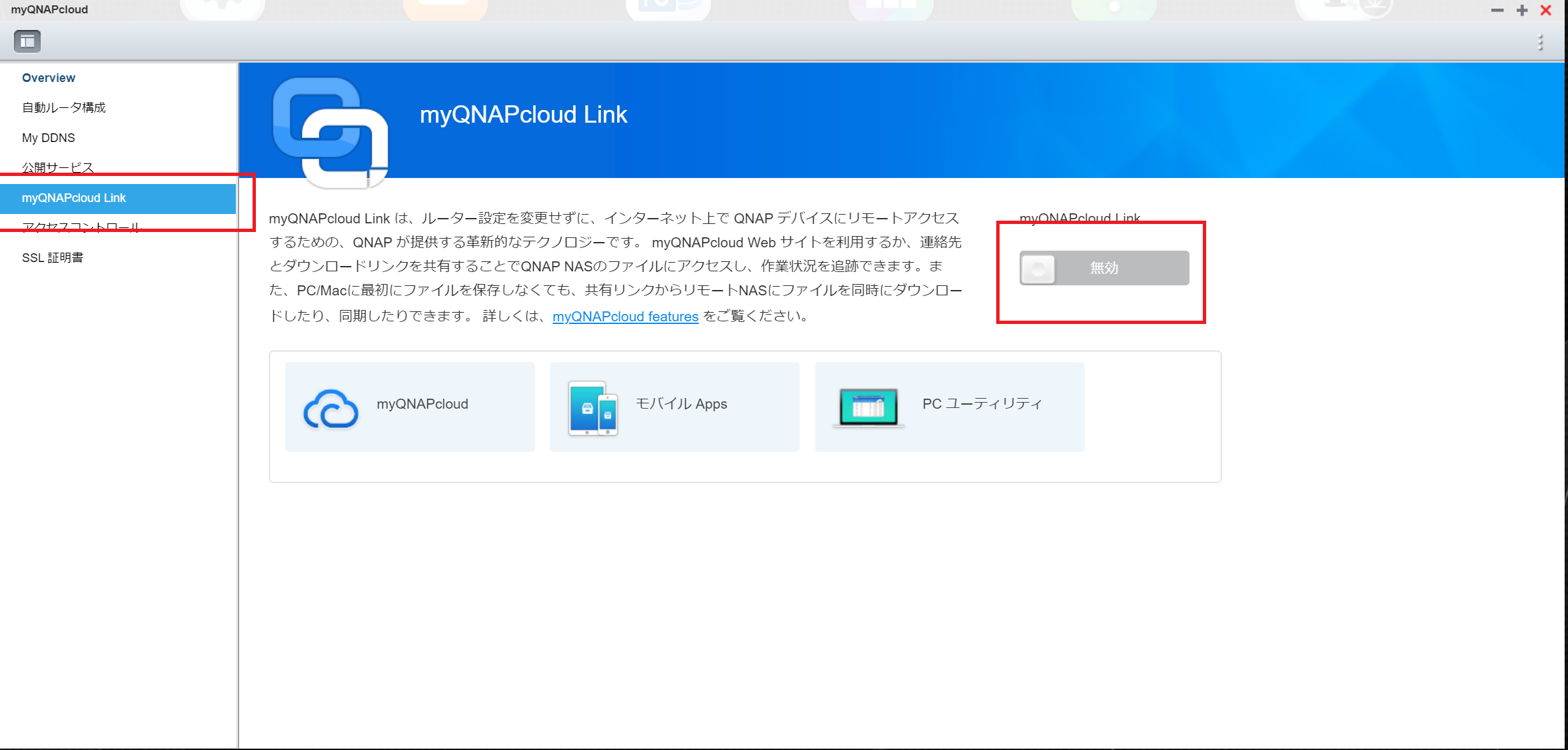Image resolution: width=1568 pixels, height=750 pixels.
Task: Click the myQNAPcloud window title text
Action: pyautogui.click(x=49, y=9)
